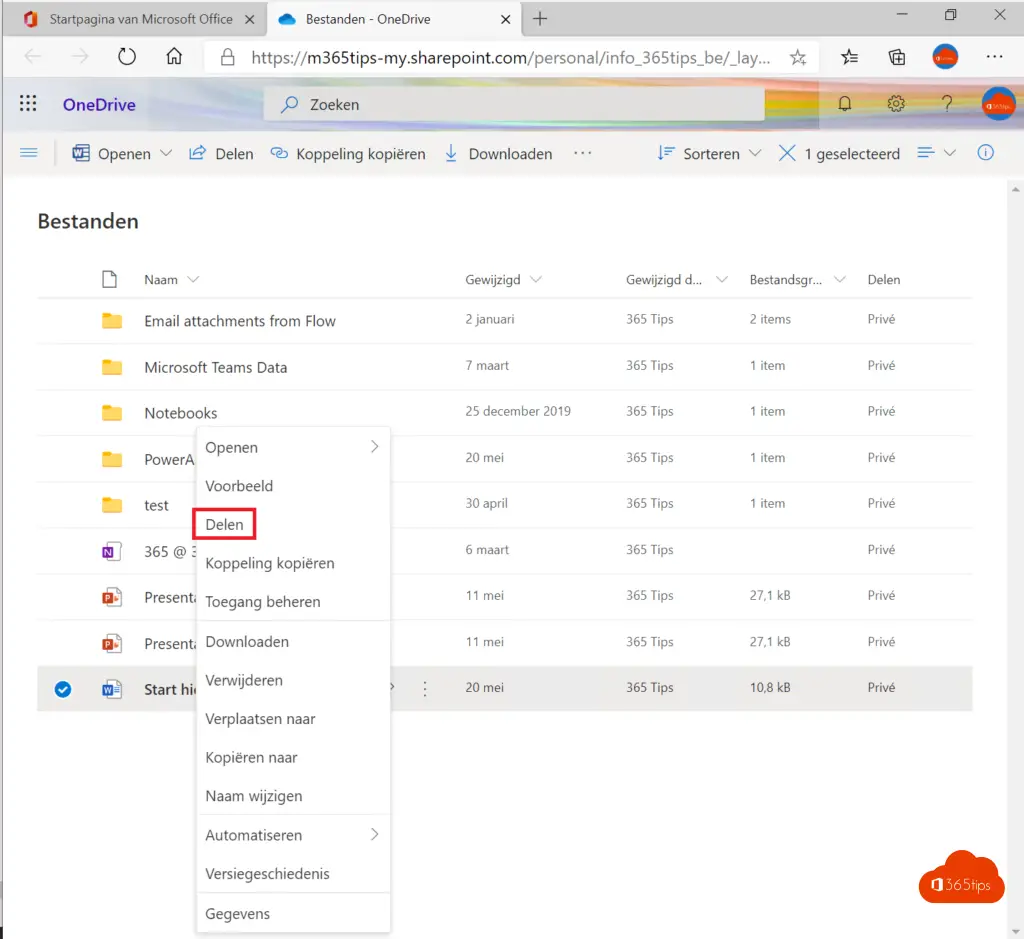Open the settings gear in OneDrive header
This screenshot has width=1024, height=939.
[896, 104]
